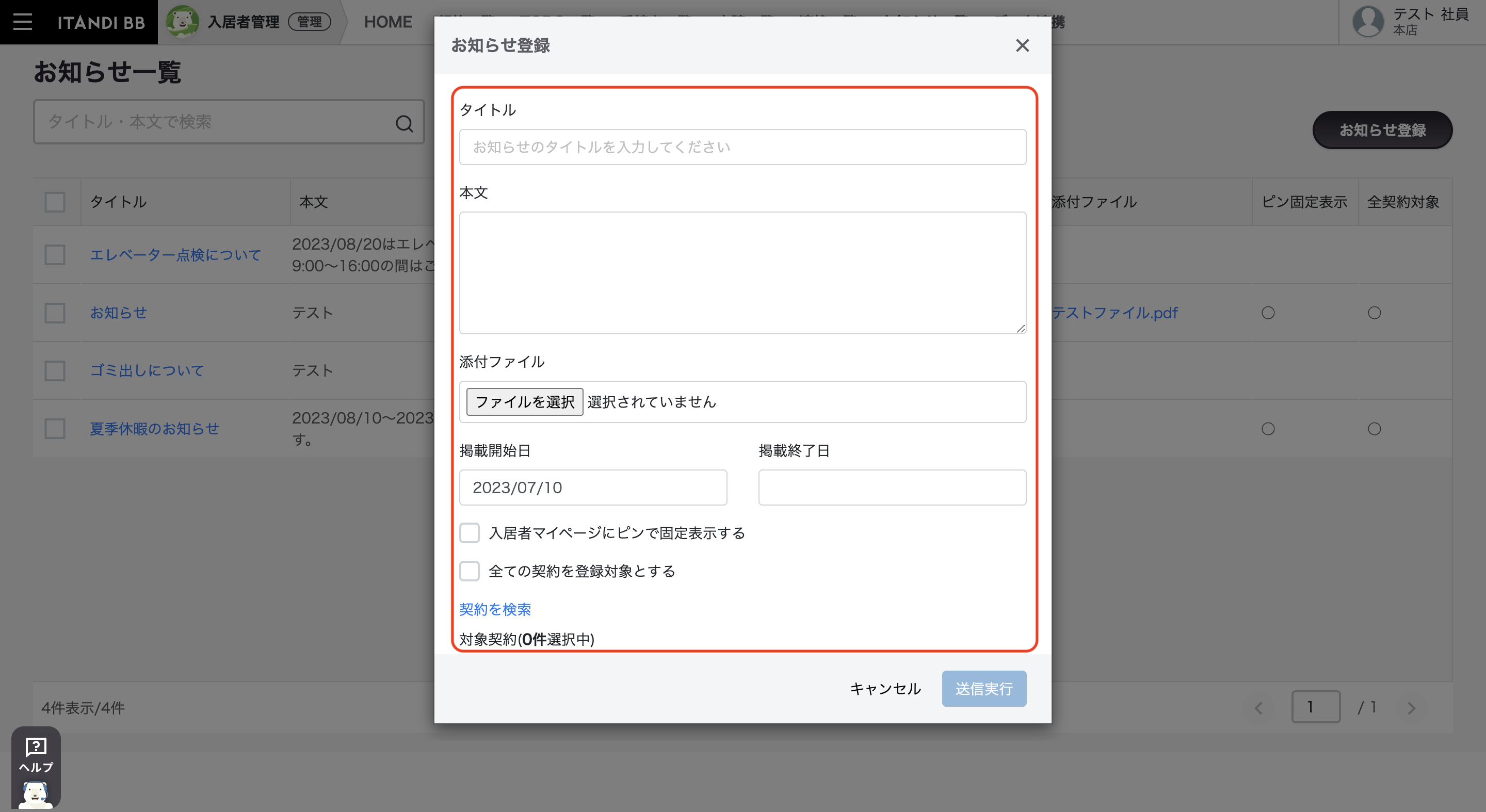Click the お知らせ row 全契約対象 circle
The height and width of the screenshot is (812, 1486).
[1374, 313]
